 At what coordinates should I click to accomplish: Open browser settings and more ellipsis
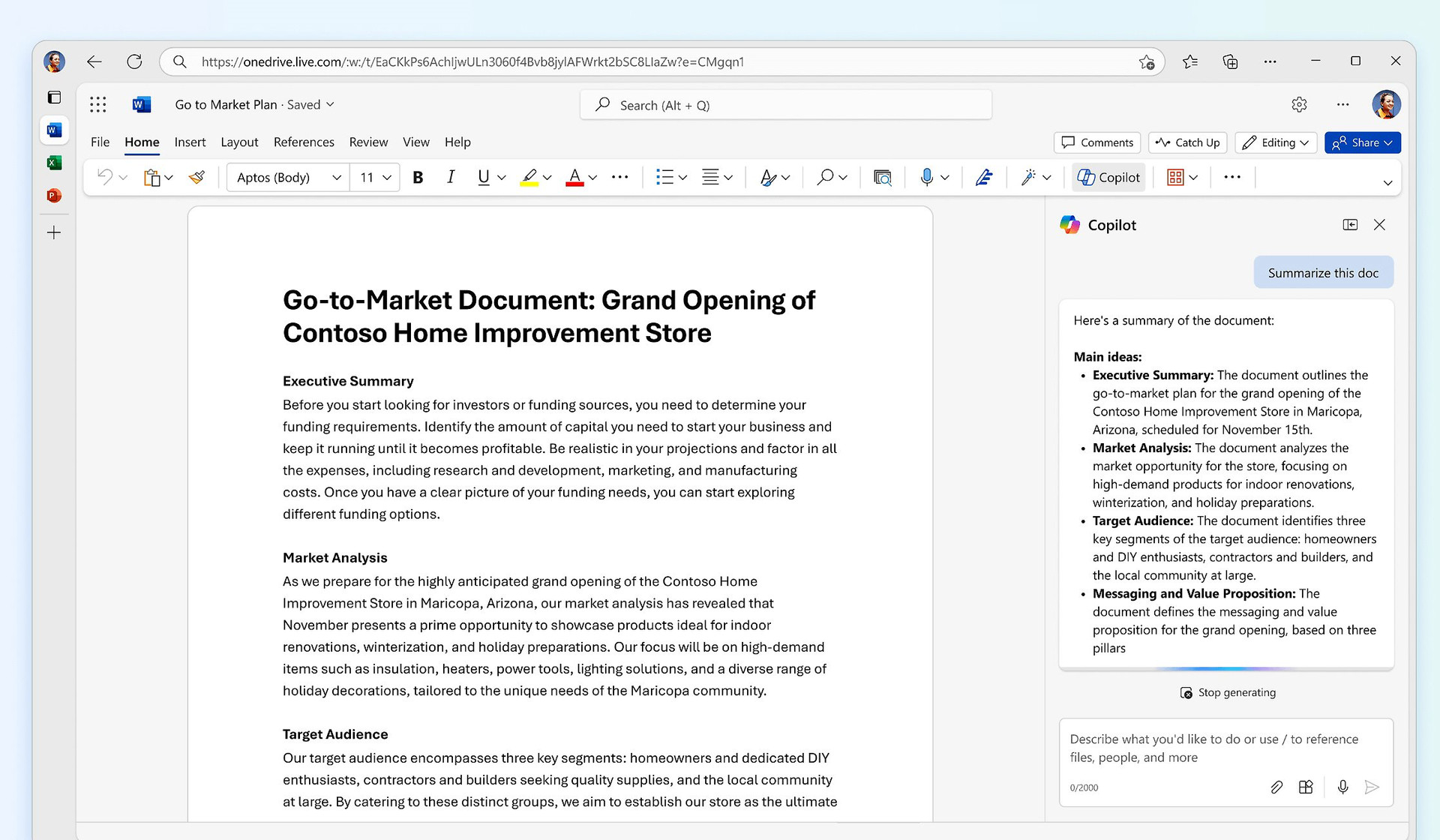[x=1270, y=61]
